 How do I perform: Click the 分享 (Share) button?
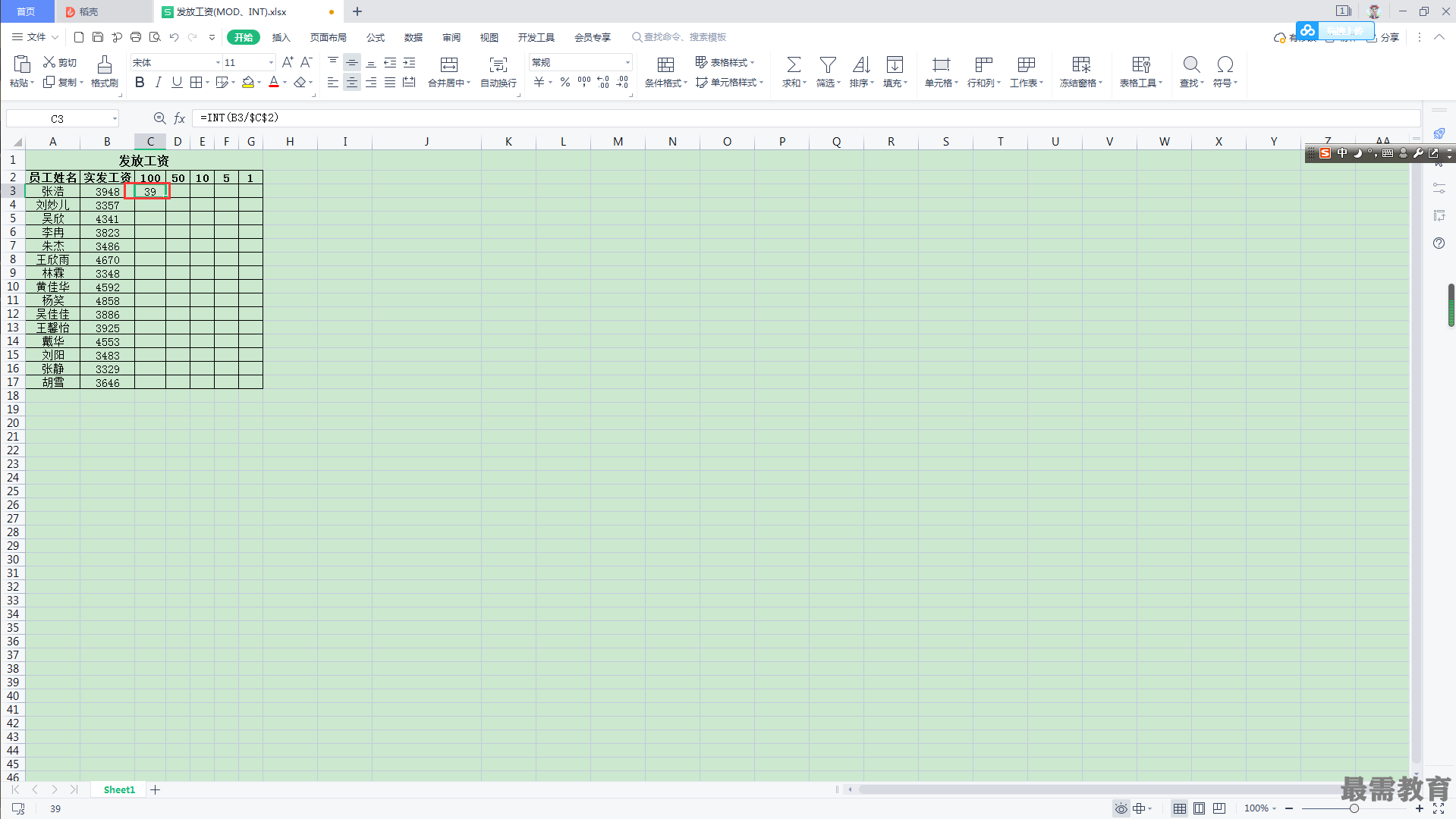pos(1383,37)
